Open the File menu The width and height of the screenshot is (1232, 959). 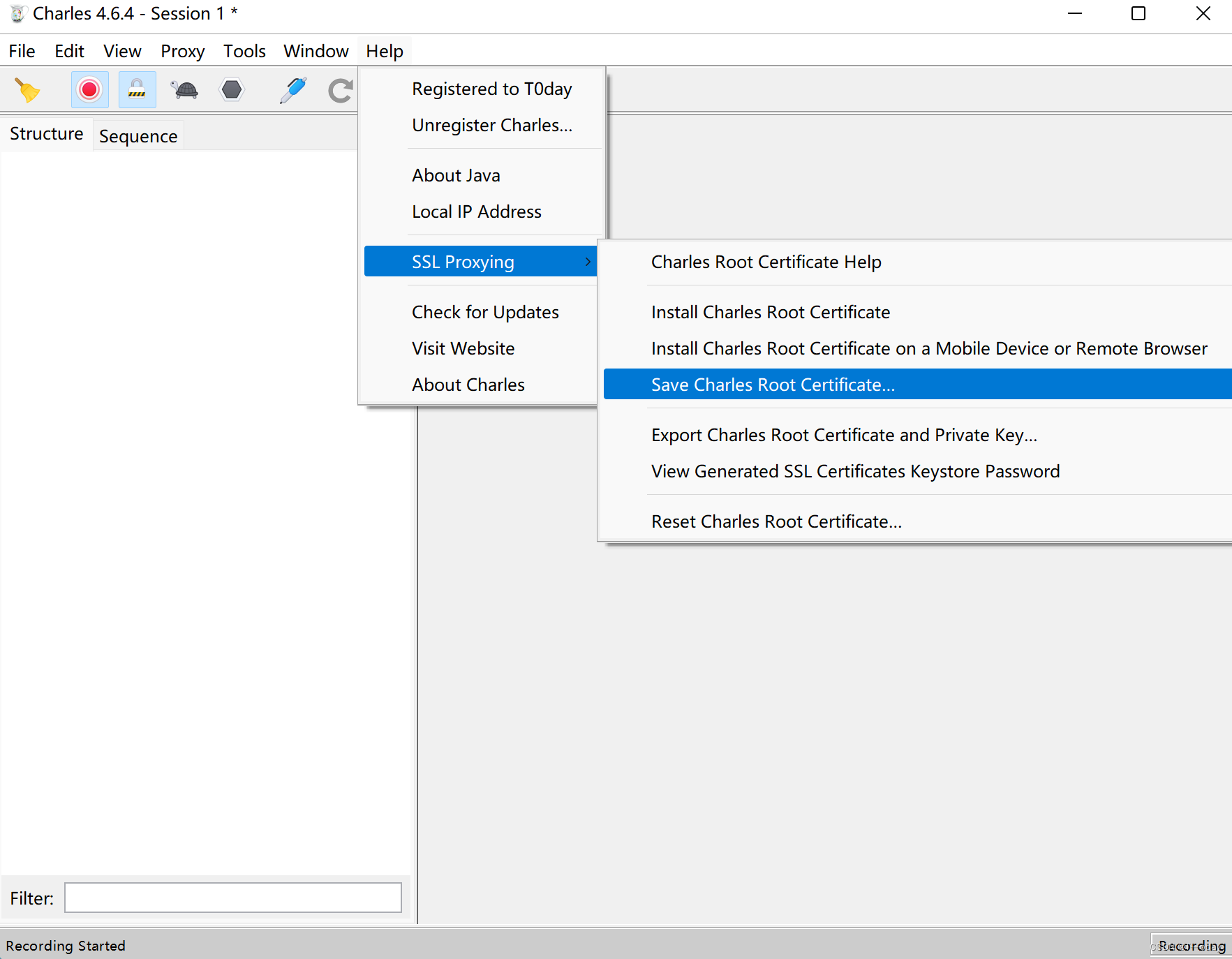22,51
